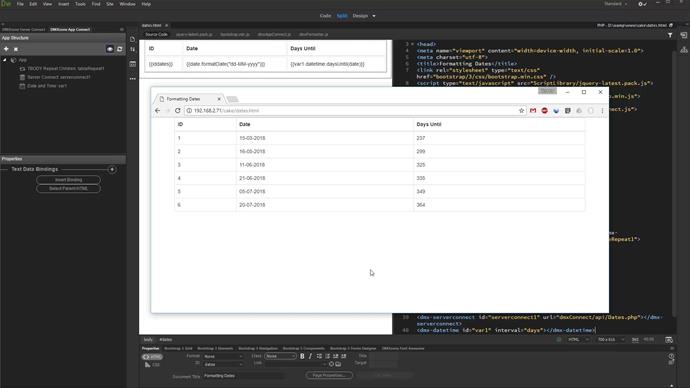Click the Page Properties button
The image size is (690, 388).
(x=329, y=375)
